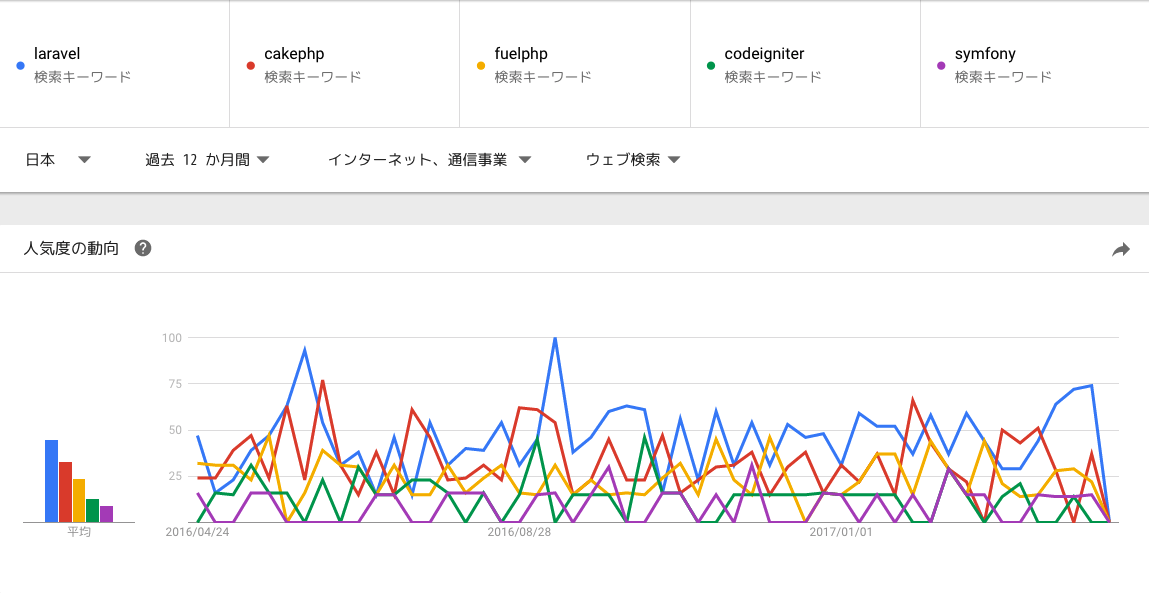Click the blue dot next to laravel
1149x593 pixels.
(21, 65)
